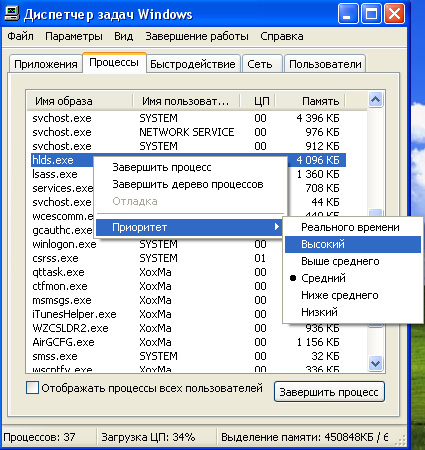Toggle Отображать процессы всех пользователей checkbox

point(32,388)
